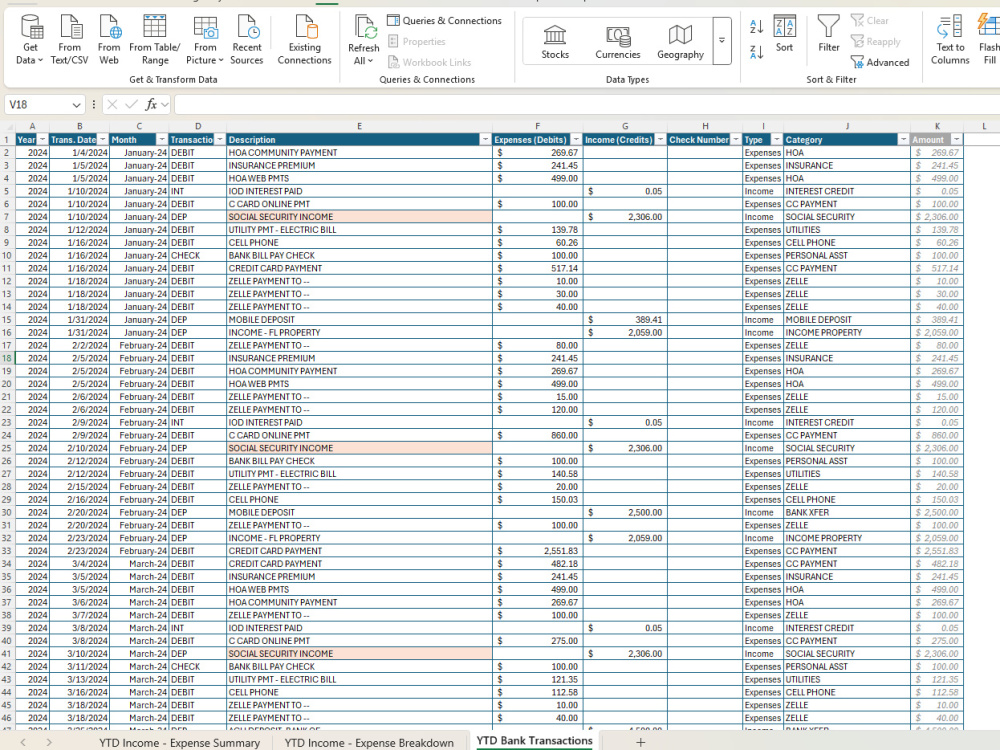The height and width of the screenshot is (750, 1000).
Task: Click the Select All corner button
Action: click(x=7, y=126)
